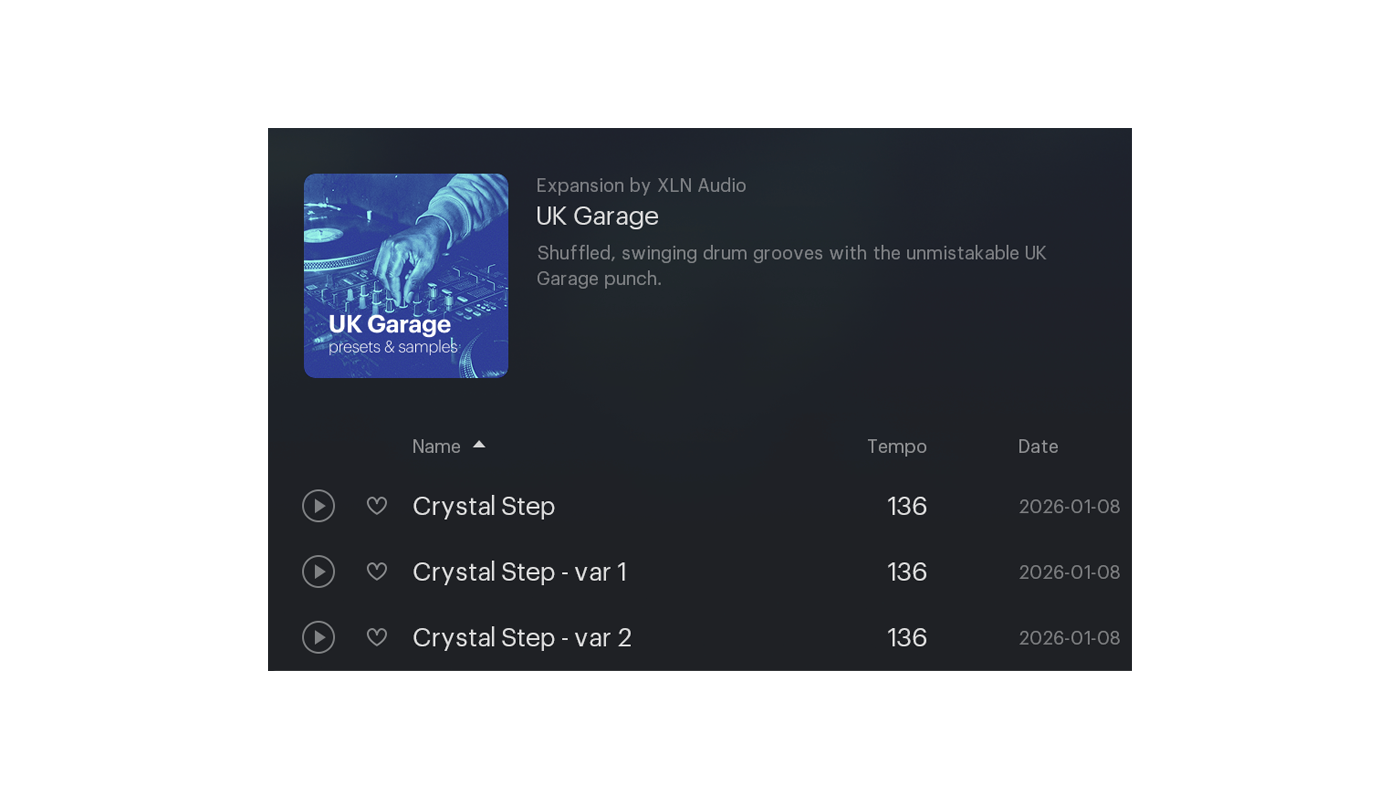Screen dimensions: 1400x800
Task: Sort presets by Name column
Action: pyautogui.click(x=437, y=447)
